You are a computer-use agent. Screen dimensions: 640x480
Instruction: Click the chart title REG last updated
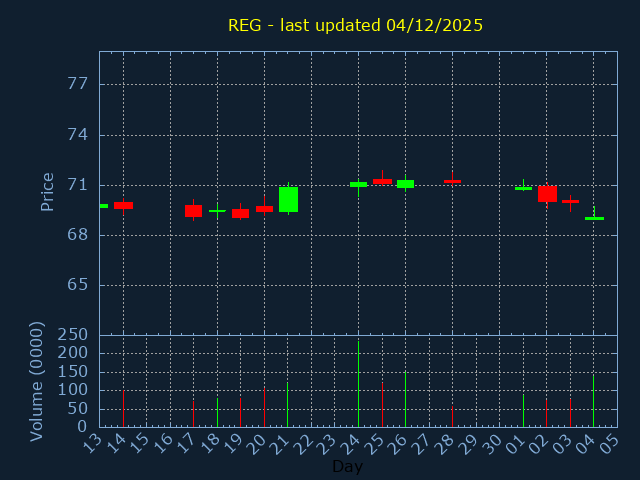355,25
